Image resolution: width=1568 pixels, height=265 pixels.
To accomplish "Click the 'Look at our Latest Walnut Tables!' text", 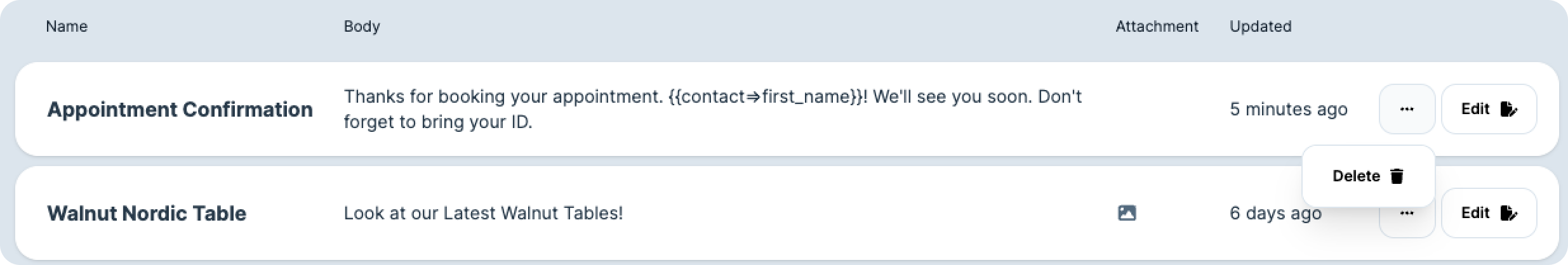I will 483,213.
